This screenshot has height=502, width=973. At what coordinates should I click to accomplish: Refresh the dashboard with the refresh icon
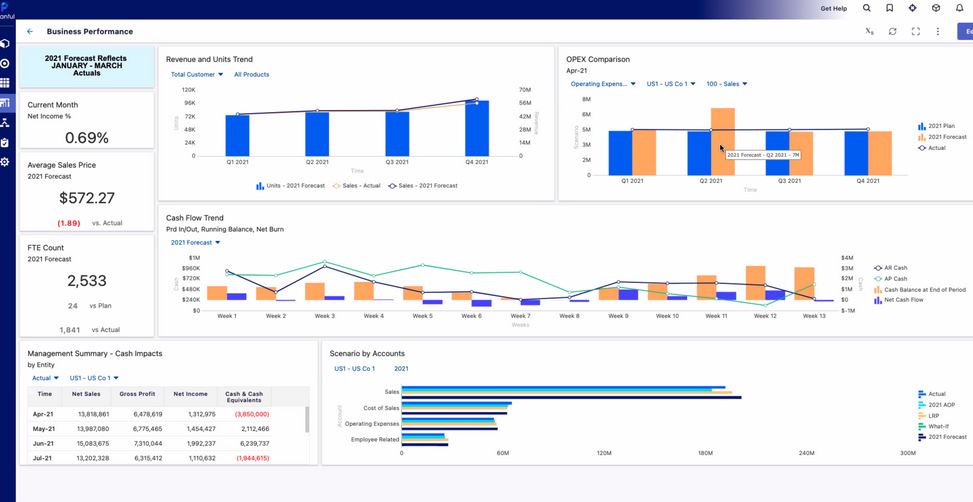[x=892, y=31]
